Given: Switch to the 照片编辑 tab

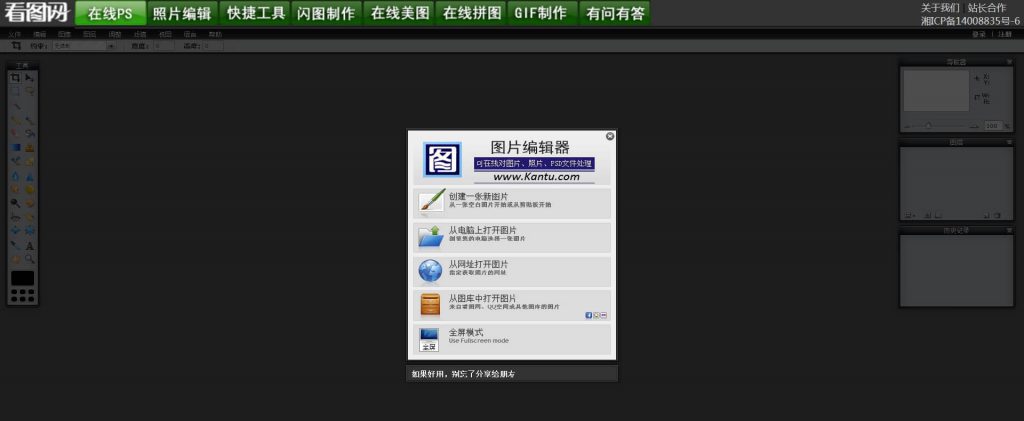Looking at the screenshot, I should click(182, 13).
